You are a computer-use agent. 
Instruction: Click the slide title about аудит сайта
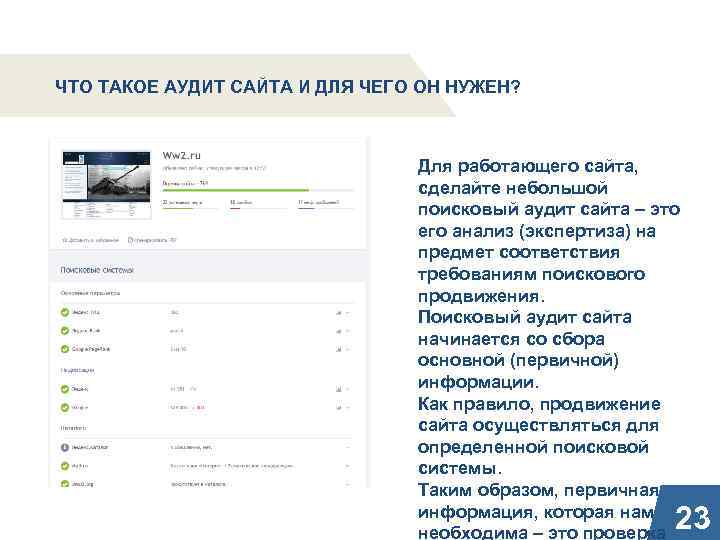click(x=287, y=87)
